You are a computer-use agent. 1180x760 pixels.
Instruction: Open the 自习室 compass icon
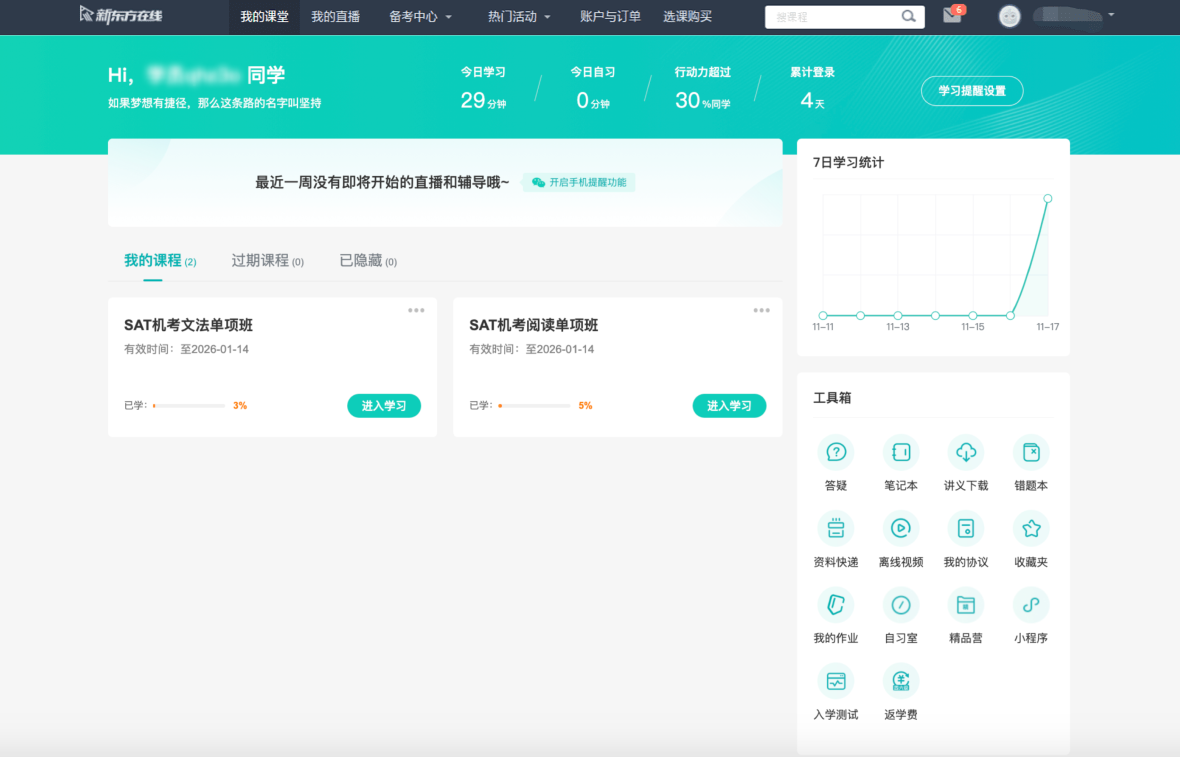point(901,605)
